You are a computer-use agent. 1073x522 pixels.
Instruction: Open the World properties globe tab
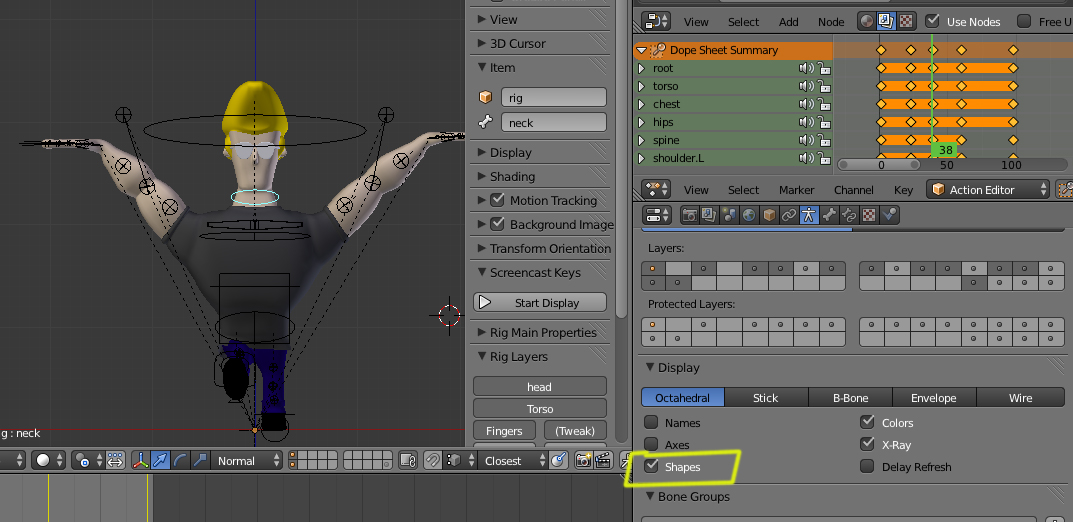pyautogui.click(x=749, y=215)
